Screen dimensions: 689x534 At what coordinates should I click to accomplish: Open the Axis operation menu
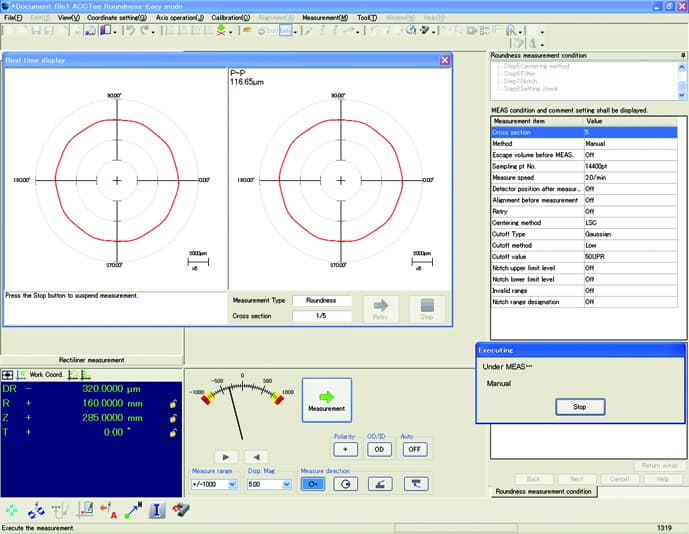click(180, 18)
